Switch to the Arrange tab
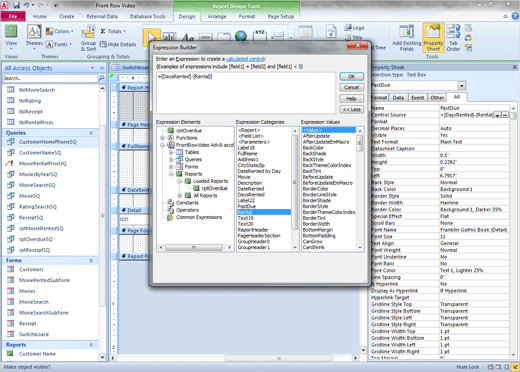Viewport: 520px width, 372px height. 217,16
